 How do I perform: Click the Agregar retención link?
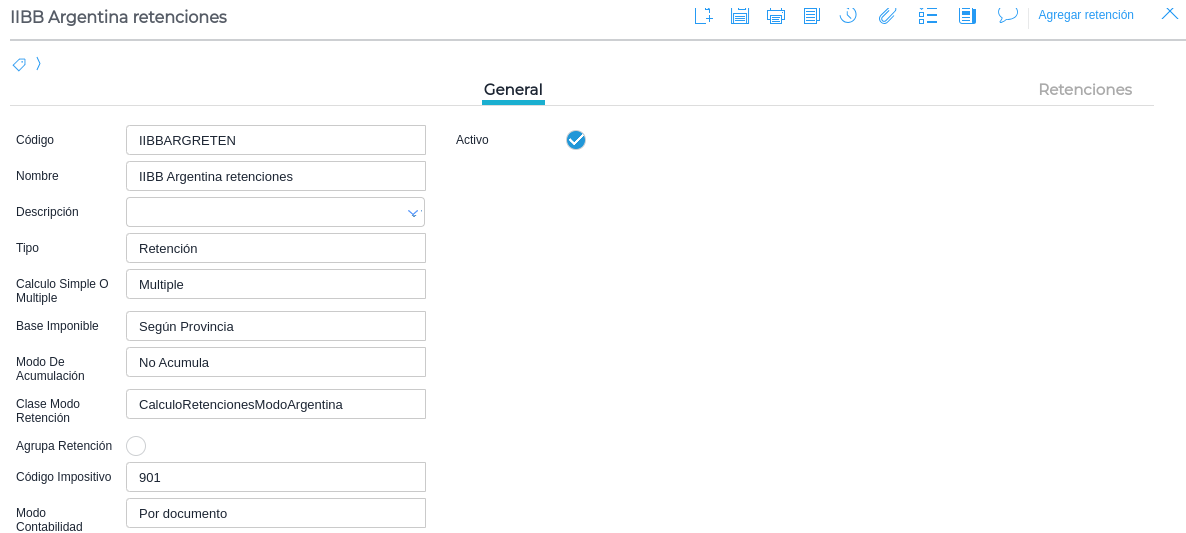[1086, 15]
